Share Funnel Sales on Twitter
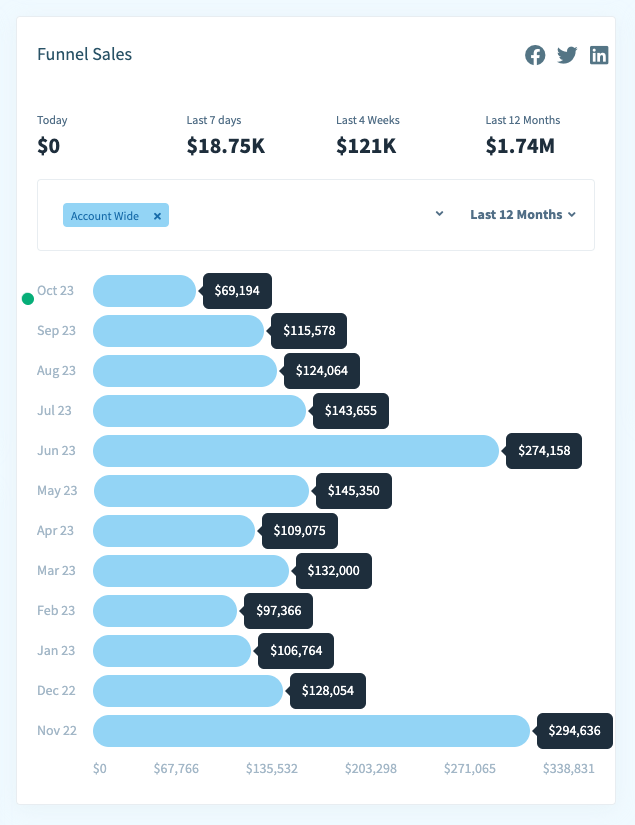 pos(567,56)
